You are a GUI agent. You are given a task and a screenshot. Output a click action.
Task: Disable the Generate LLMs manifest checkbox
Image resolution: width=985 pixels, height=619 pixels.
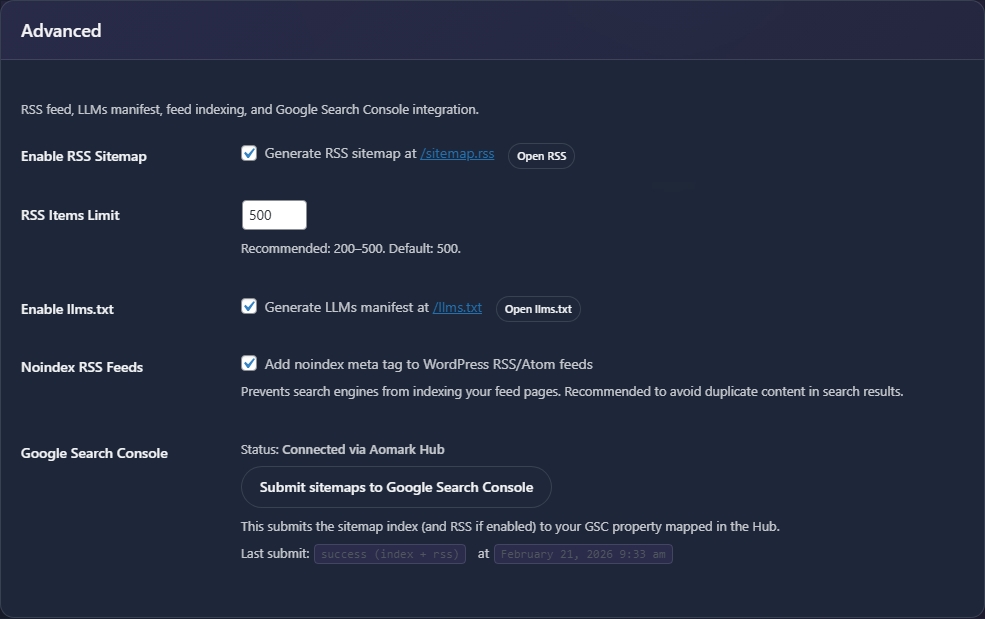click(249, 305)
